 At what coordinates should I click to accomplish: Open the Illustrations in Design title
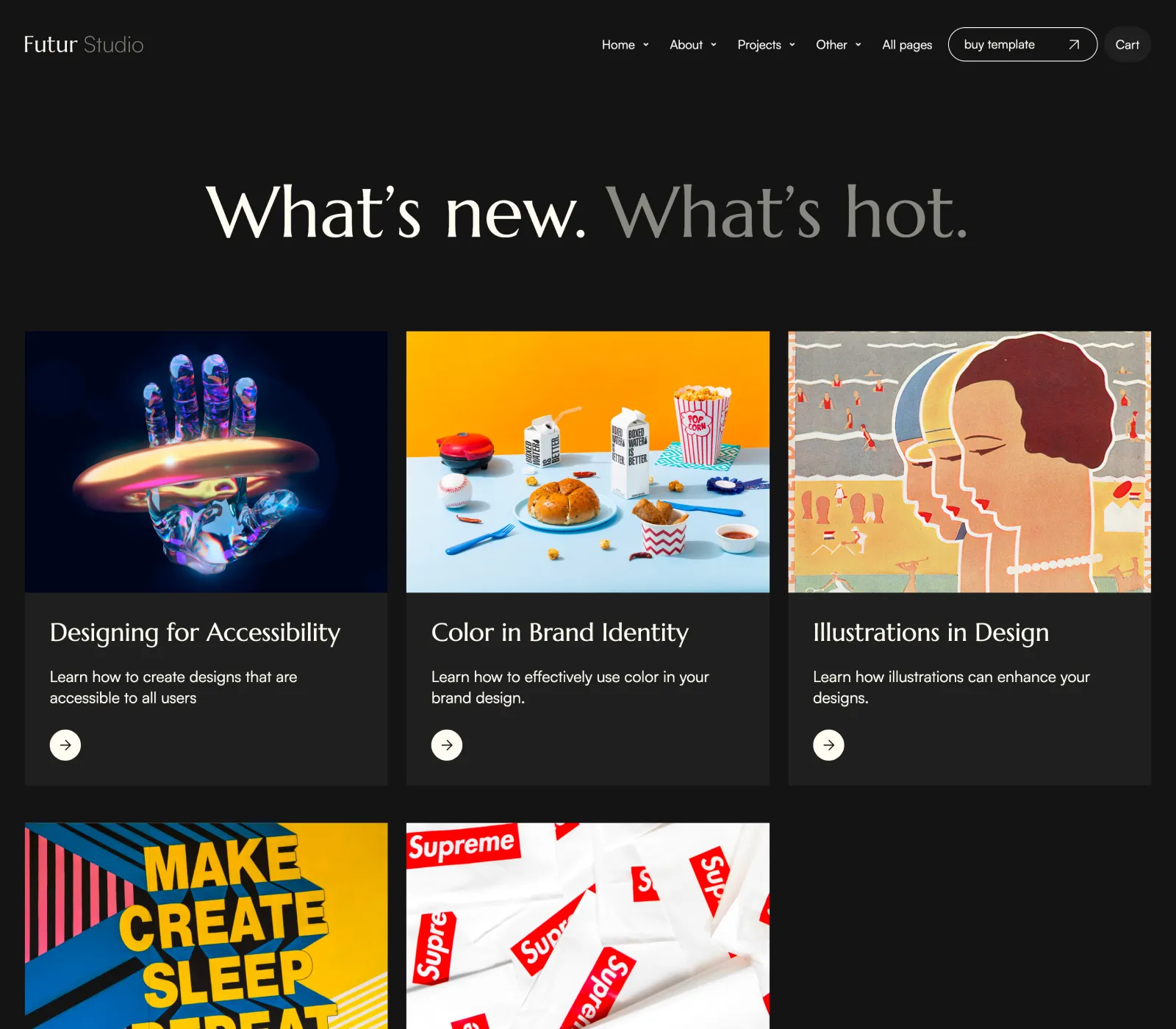(931, 633)
